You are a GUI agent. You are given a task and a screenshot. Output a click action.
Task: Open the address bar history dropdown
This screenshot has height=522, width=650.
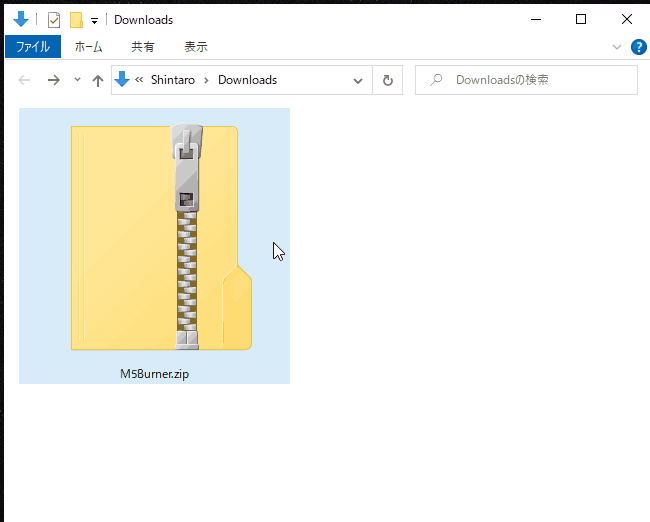pos(358,81)
